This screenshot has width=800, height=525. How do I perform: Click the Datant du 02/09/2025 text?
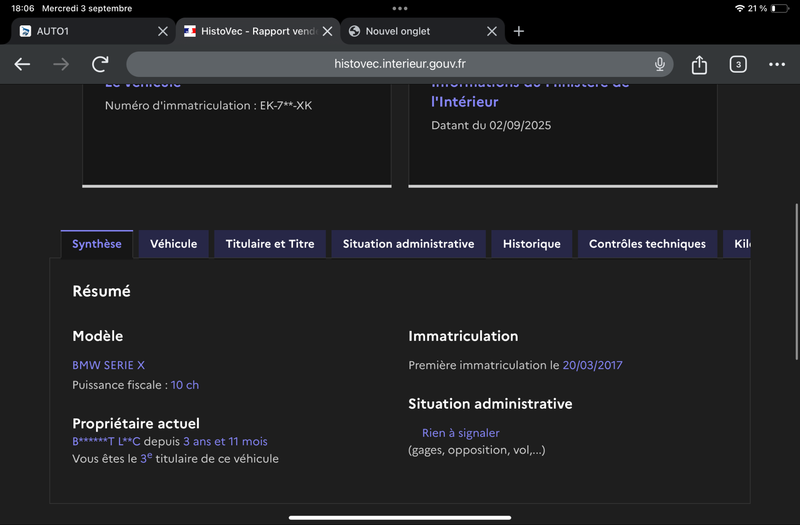pyautogui.click(x=491, y=126)
